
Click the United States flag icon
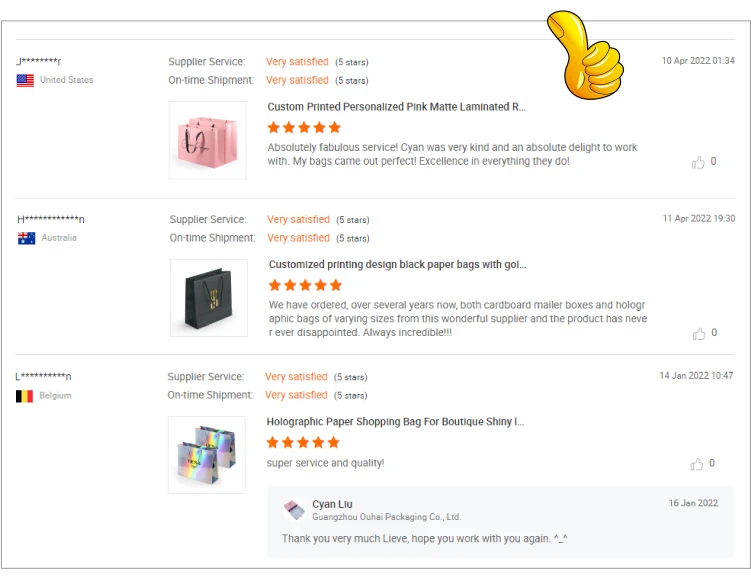(x=25, y=80)
